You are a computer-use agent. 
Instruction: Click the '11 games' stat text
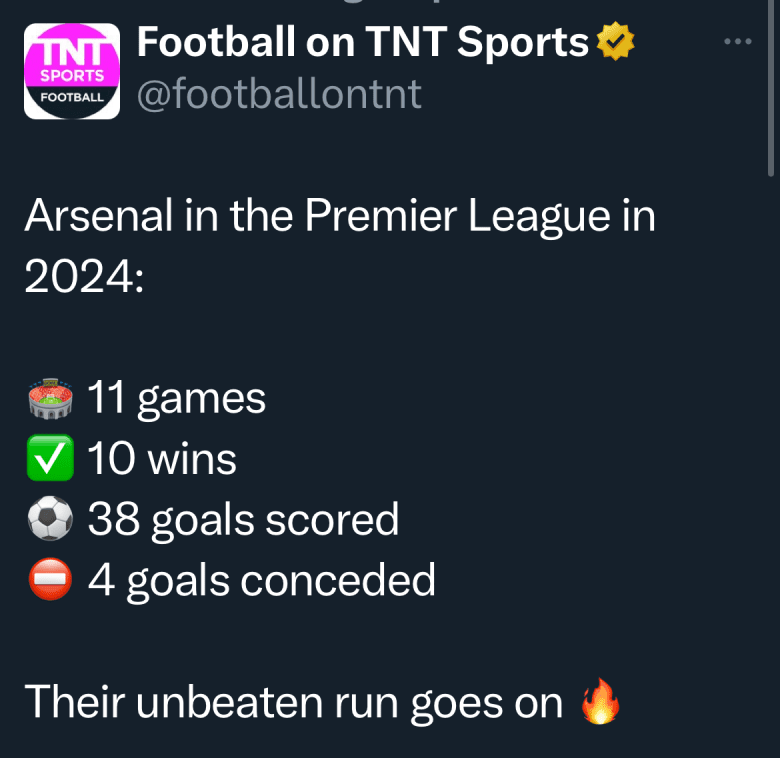(x=177, y=399)
